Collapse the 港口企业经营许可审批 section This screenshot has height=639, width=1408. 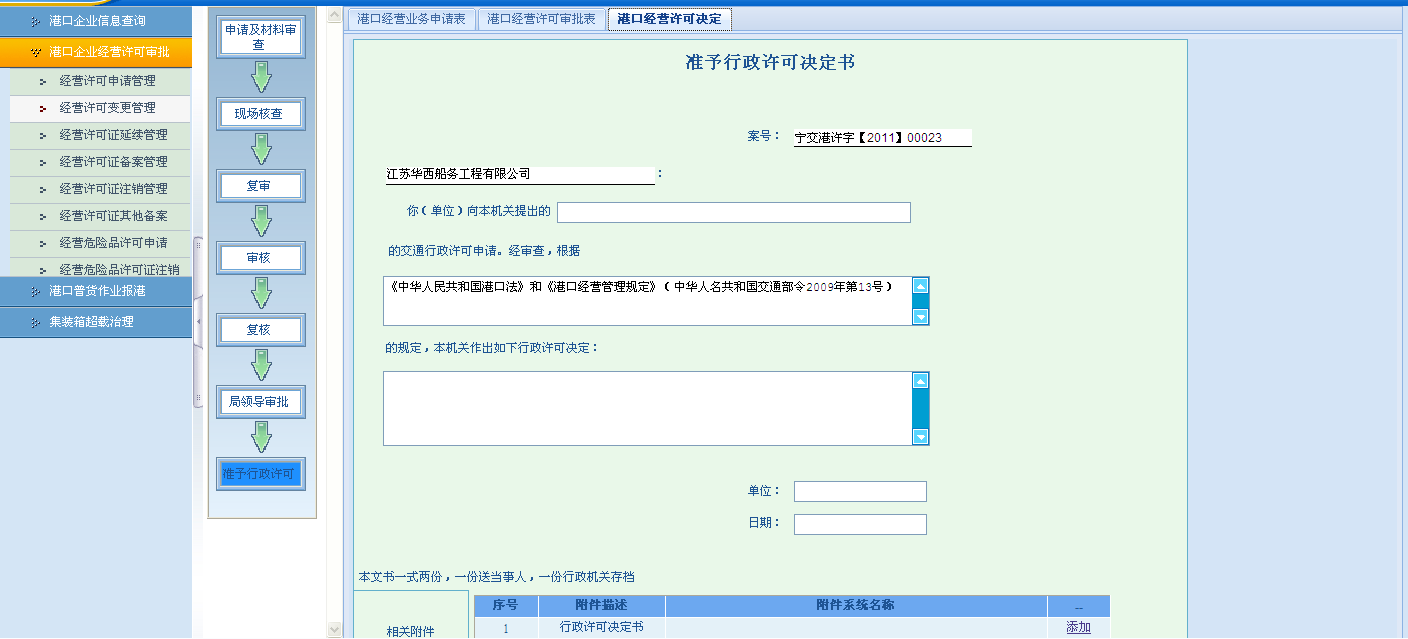point(96,52)
